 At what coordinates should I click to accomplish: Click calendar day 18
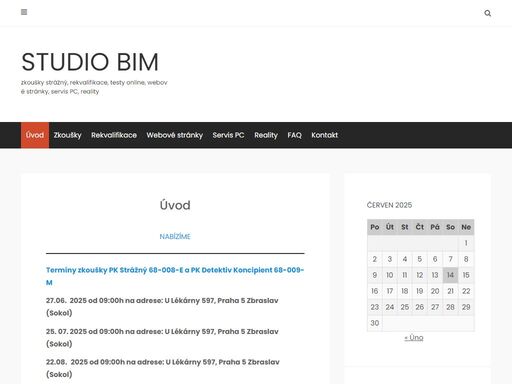click(x=405, y=291)
